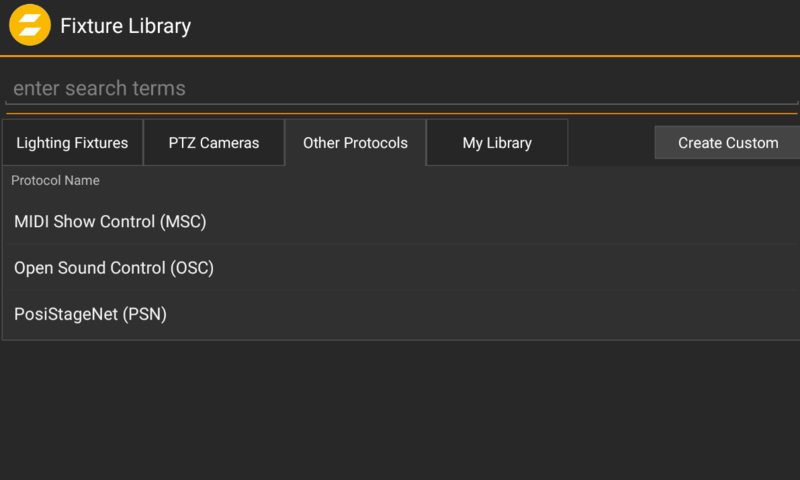Click the OSC abbreviation in the second row
The width and height of the screenshot is (800, 480).
click(192, 268)
